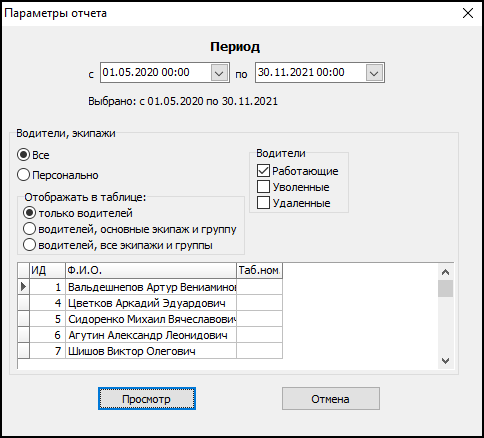Click the Отмена button
Viewport: 484px width, 438px height.
[331, 399]
